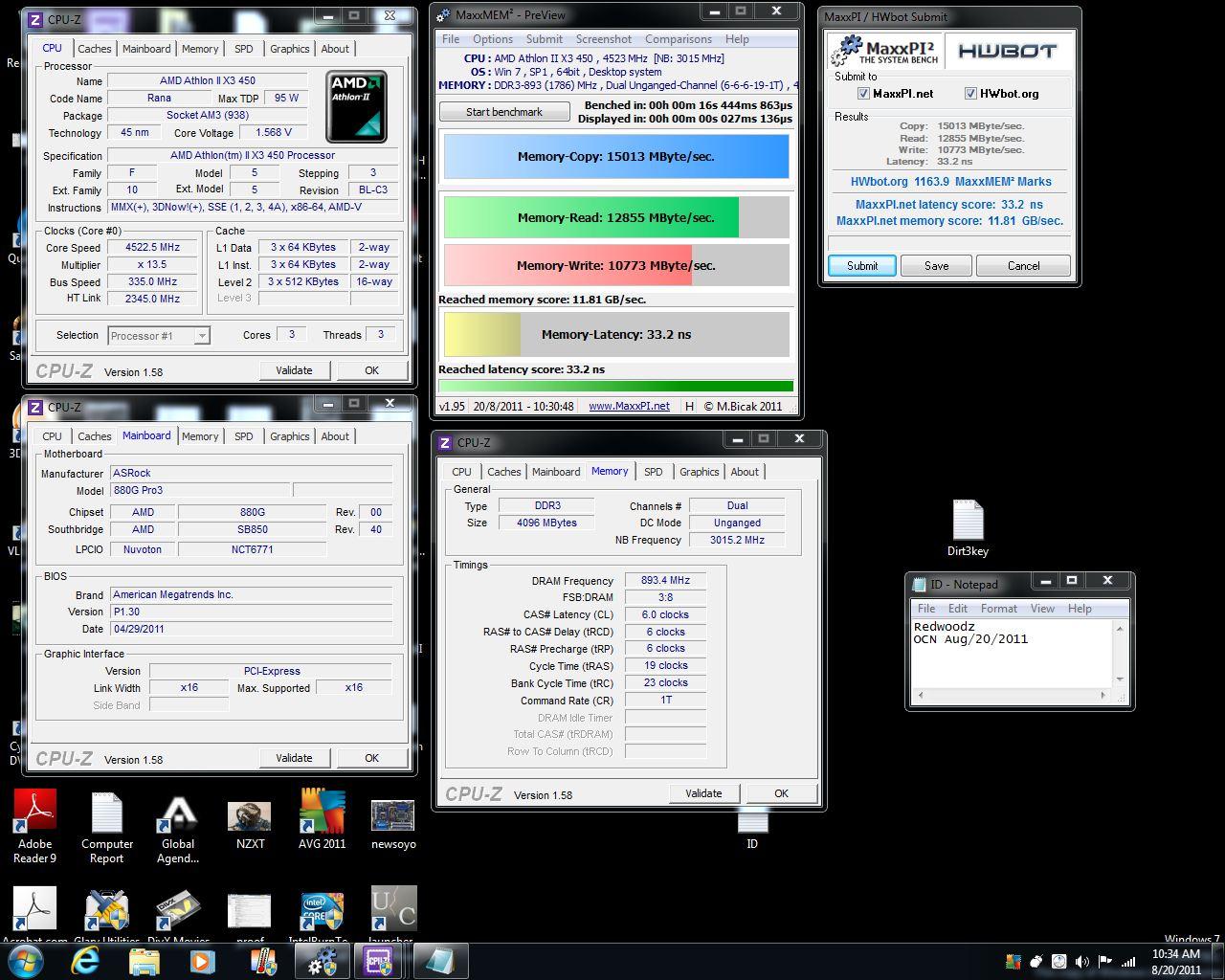Click the Memory-Read result bar
The image size is (1225, 980).
tap(616, 217)
